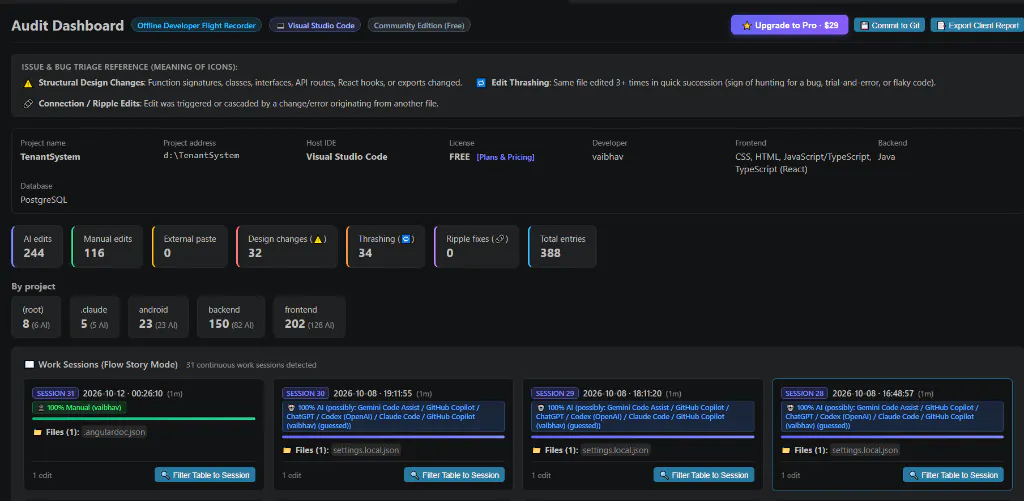Click the Connection / Ripple Edits pencil icon
Viewport: 1024px width, 501px height.
(28, 103)
